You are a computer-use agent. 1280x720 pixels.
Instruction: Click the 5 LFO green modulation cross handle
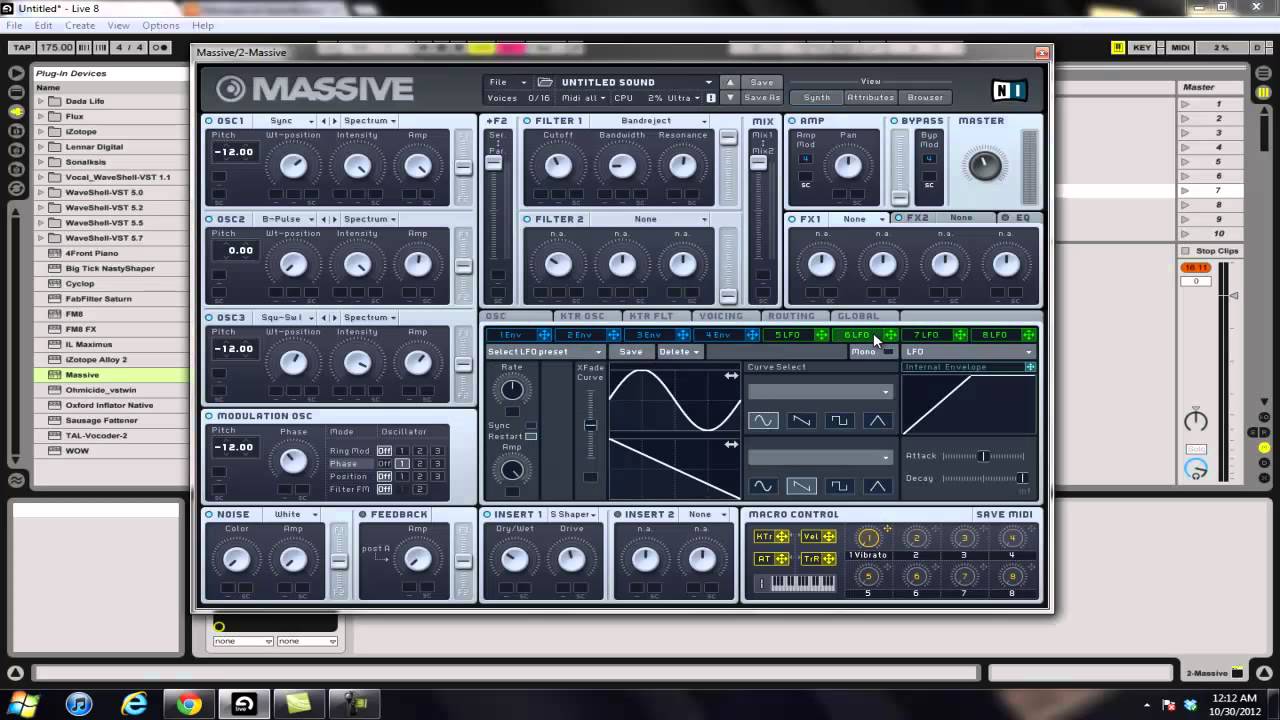click(821, 335)
